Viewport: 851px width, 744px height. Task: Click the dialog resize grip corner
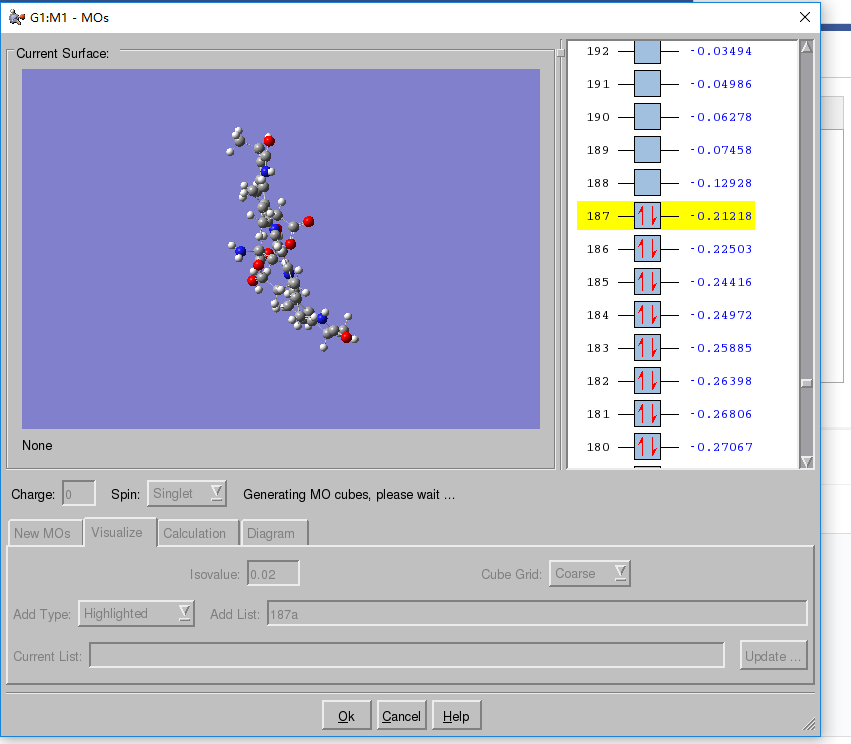pos(809,724)
